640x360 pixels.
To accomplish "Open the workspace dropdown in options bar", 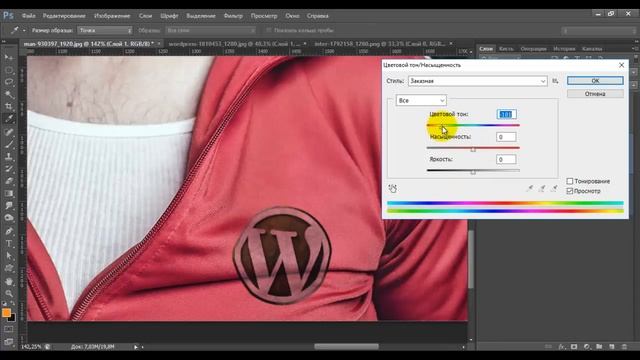I will click(x=599, y=31).
